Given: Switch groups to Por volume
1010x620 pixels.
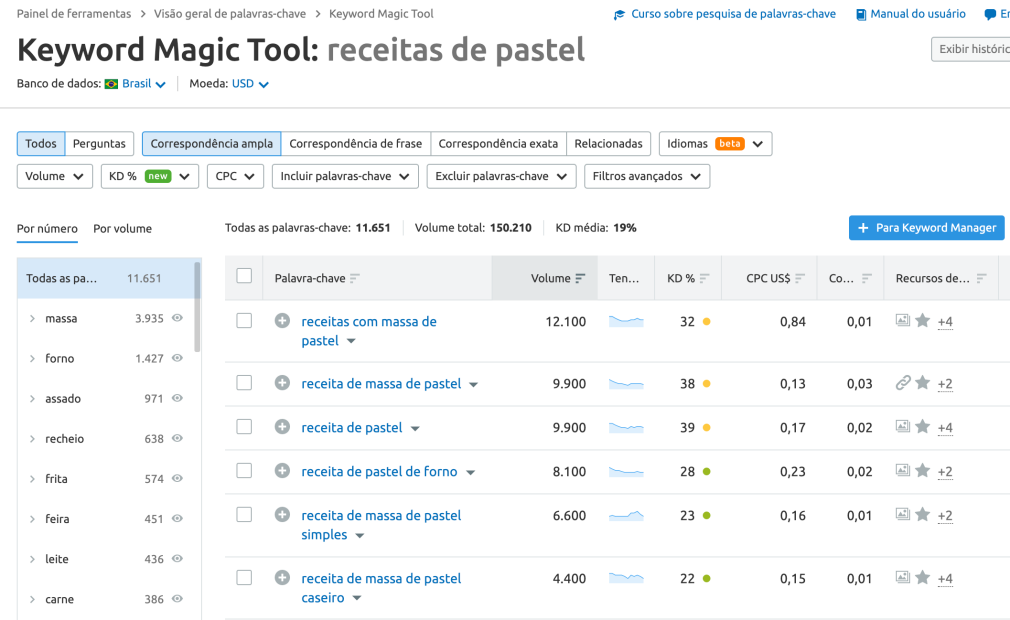Looking at the screenshot, I should tap(122, 229).
